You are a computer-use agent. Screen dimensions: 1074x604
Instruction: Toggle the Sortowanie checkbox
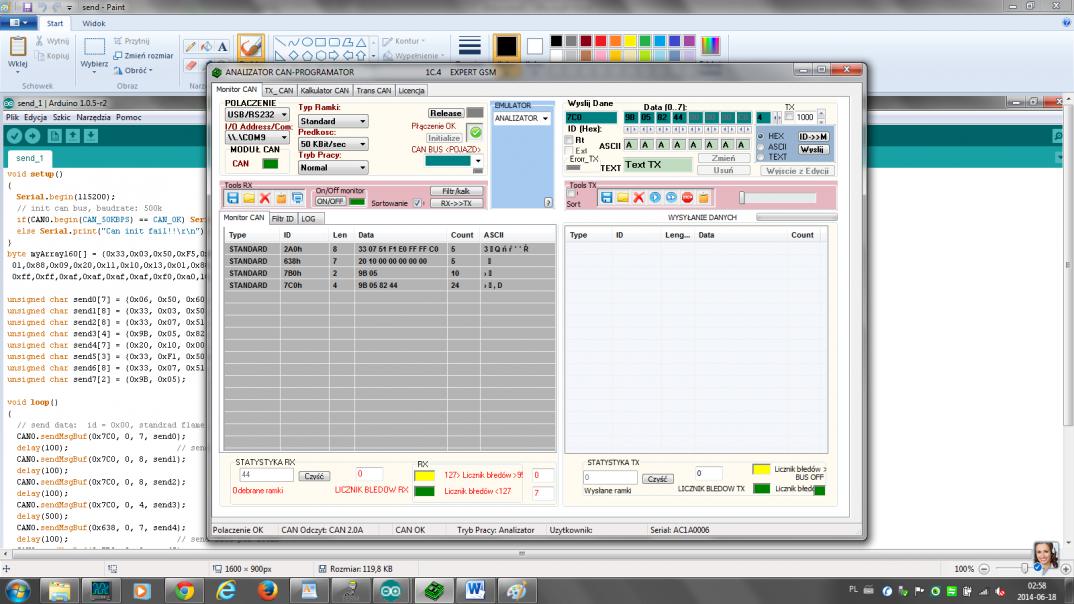(418, 203)
